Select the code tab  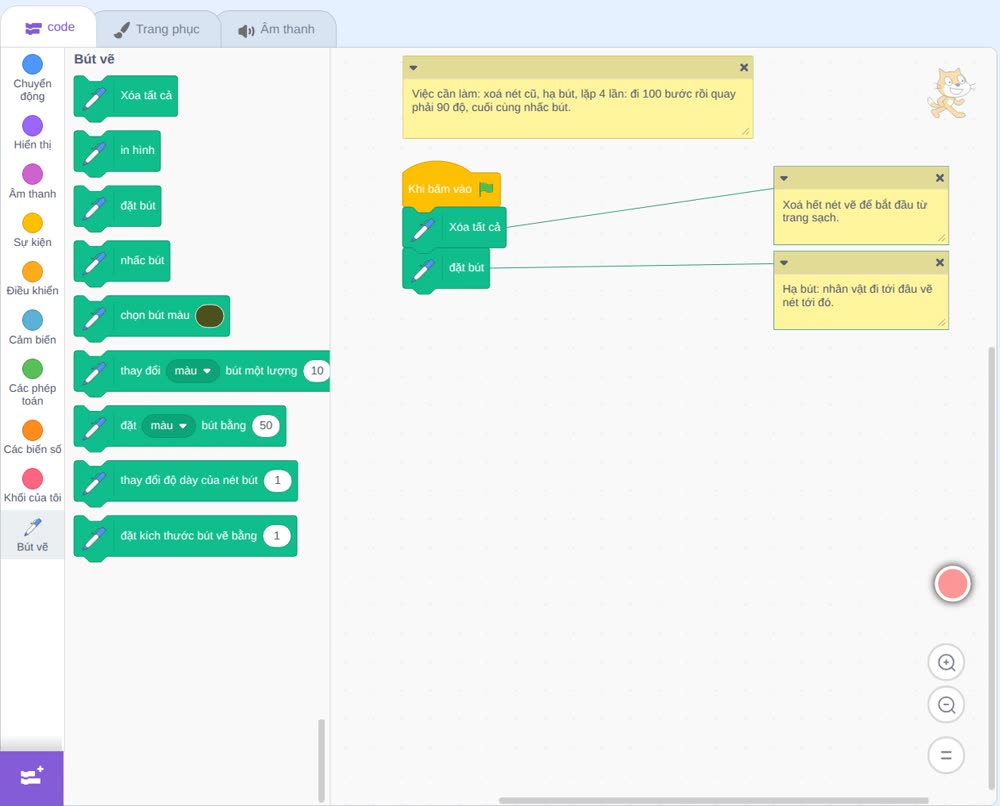pos(49,27)
